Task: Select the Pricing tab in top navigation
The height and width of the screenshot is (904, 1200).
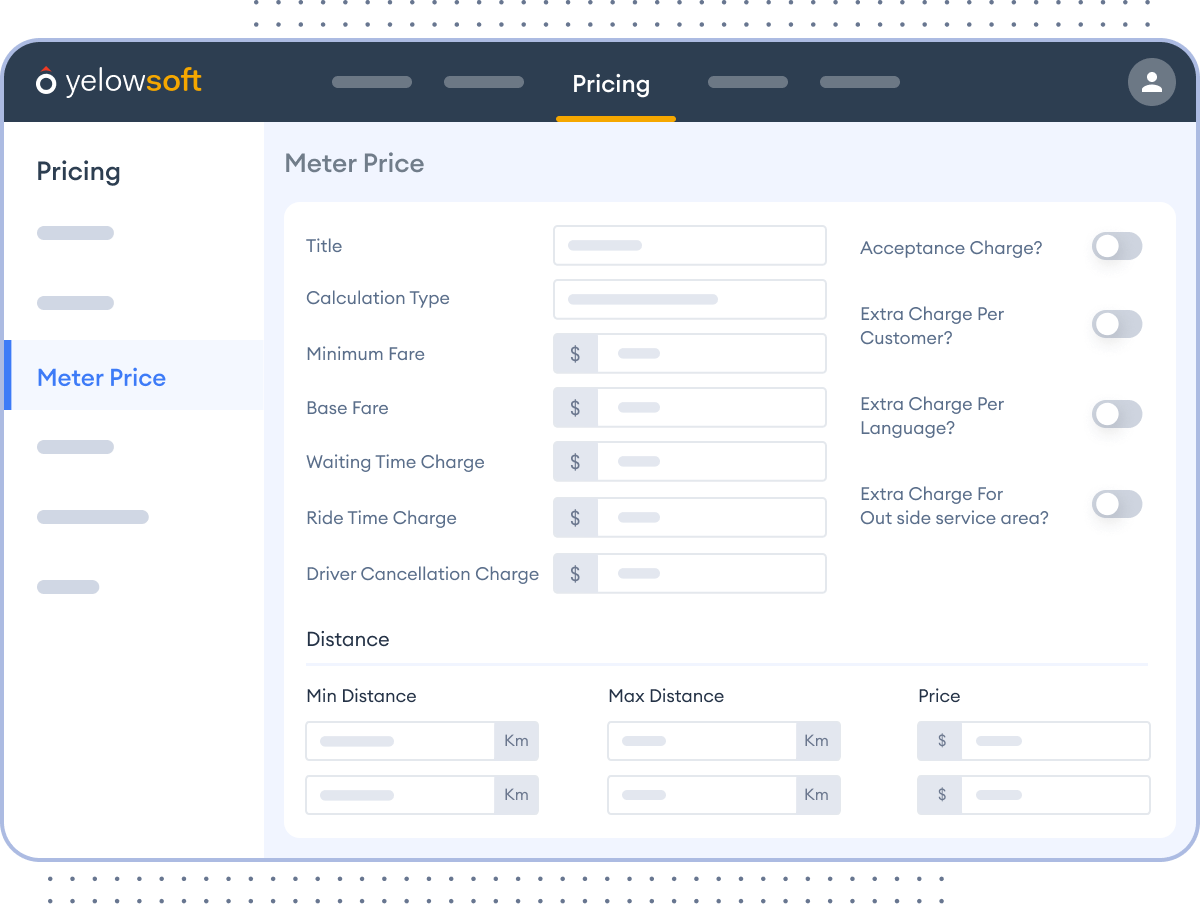Action: (611, 84)
